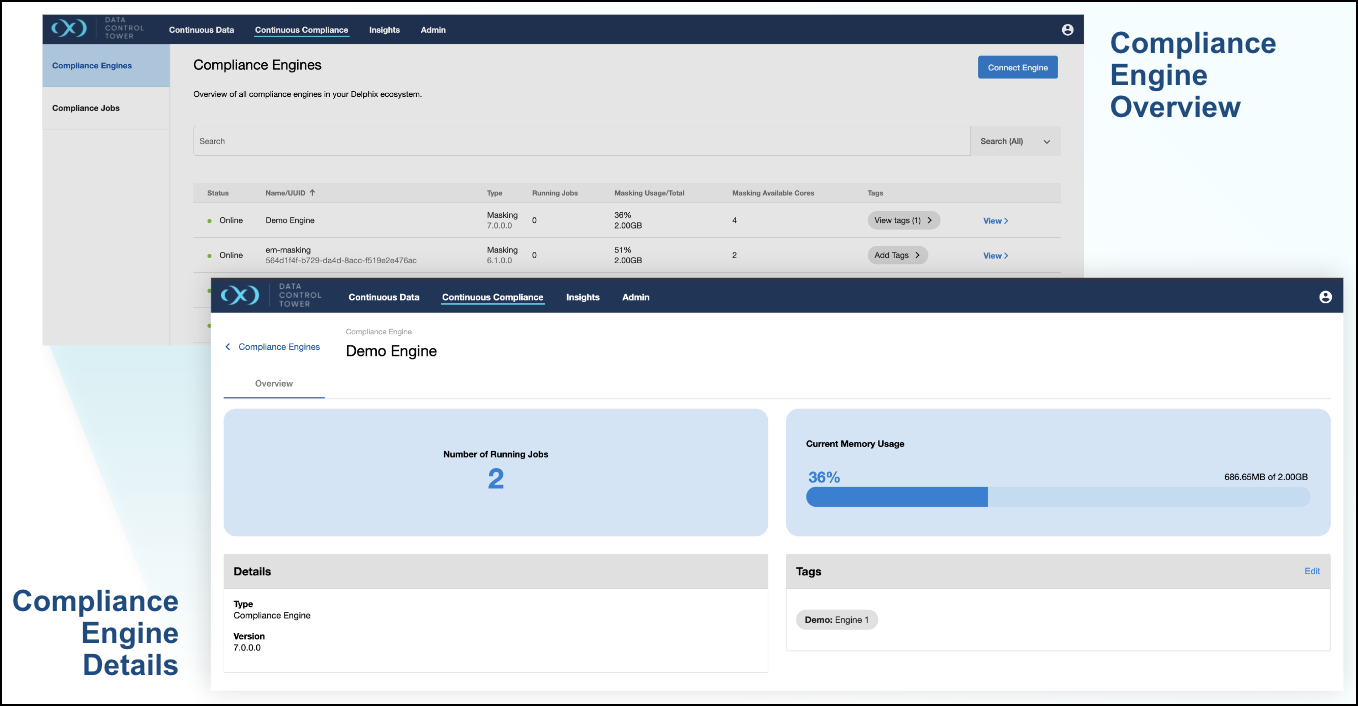Open the View link for Demo Engine row
This screenshot has width=1358, height=706.
pos(995,221)
